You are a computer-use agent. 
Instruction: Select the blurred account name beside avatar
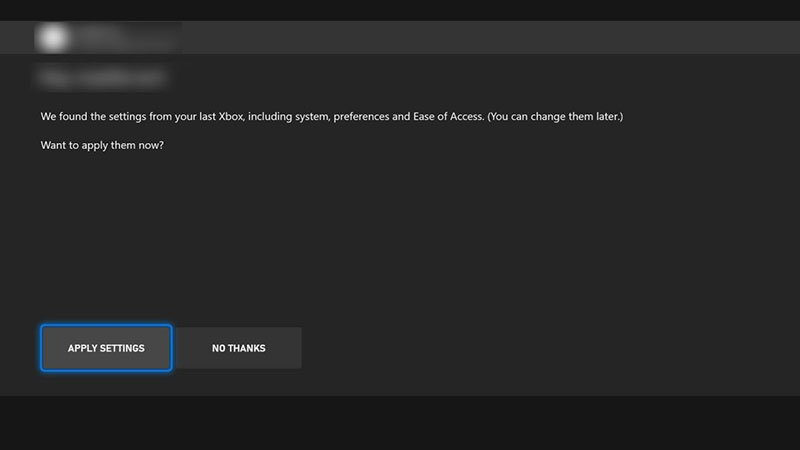tap(110, 37)
